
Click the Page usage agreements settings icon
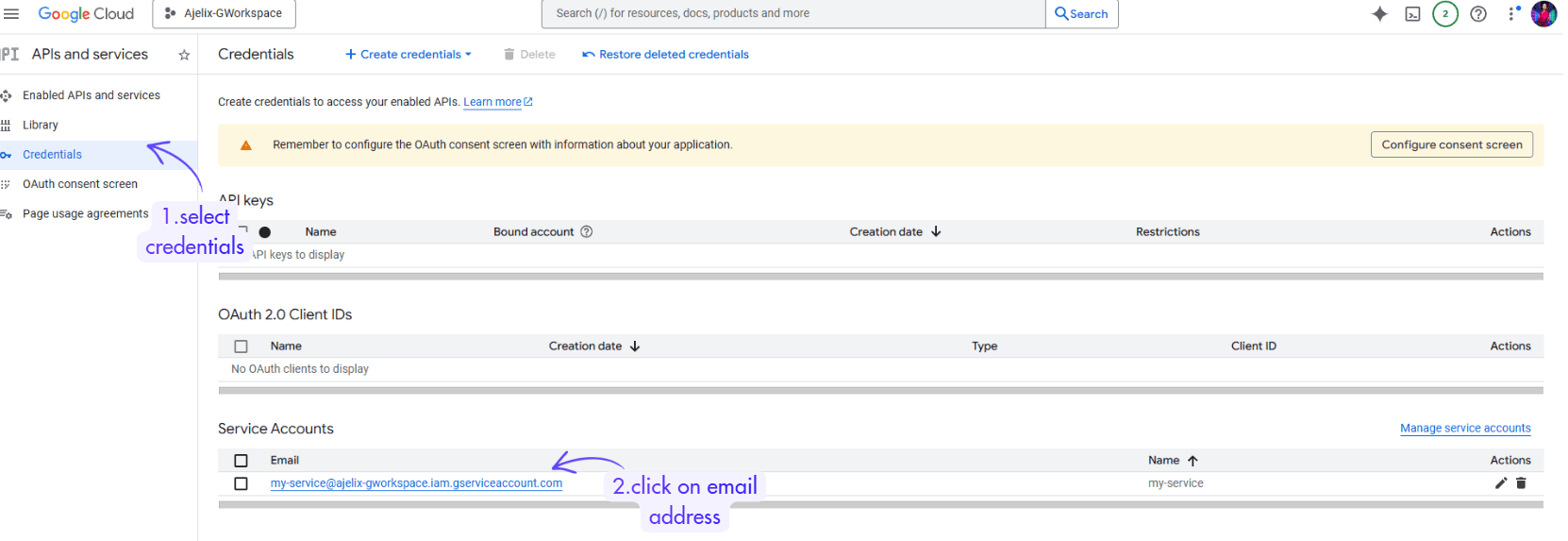point(6,214)
